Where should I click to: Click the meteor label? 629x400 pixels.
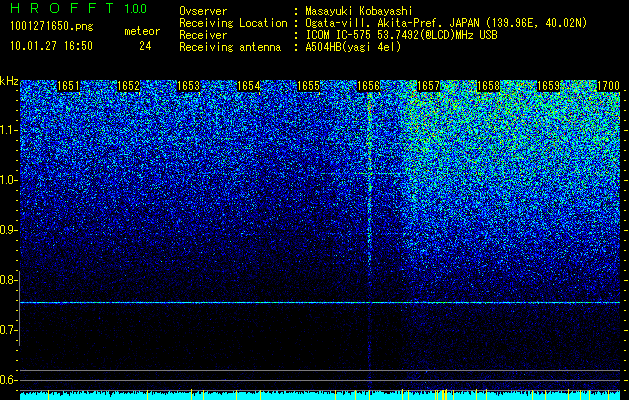(x=142, y=31)
